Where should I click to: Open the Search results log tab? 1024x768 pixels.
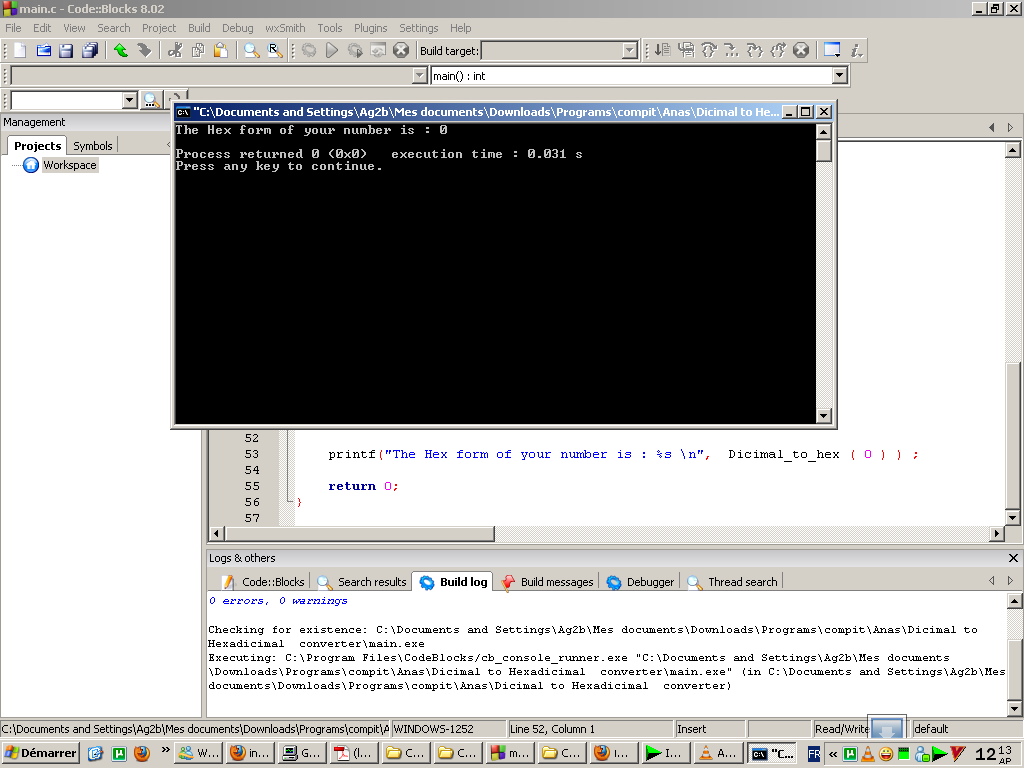(x=362, y=582)
